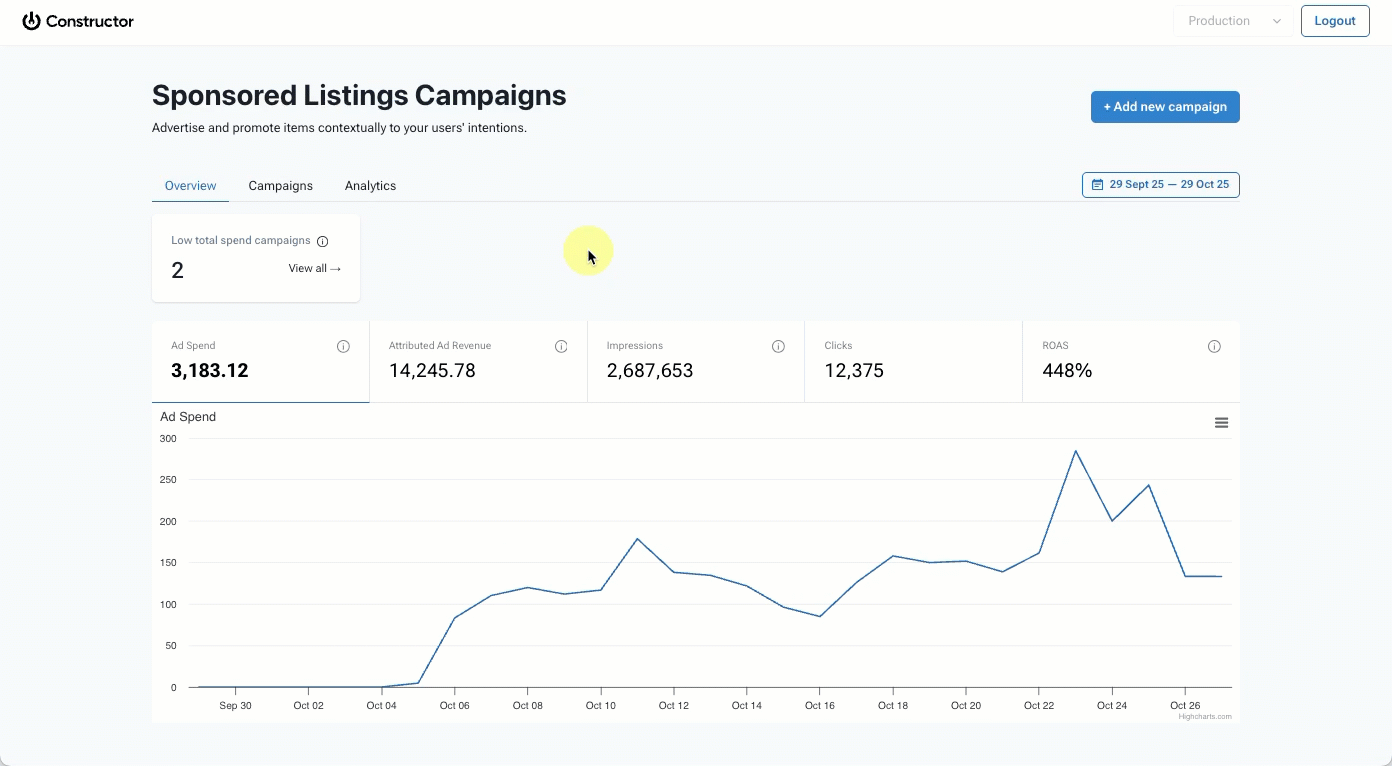Click the Ad Spend value 3,183.12
This screenshot has height=766, width=1392.
tap(210, 371)
